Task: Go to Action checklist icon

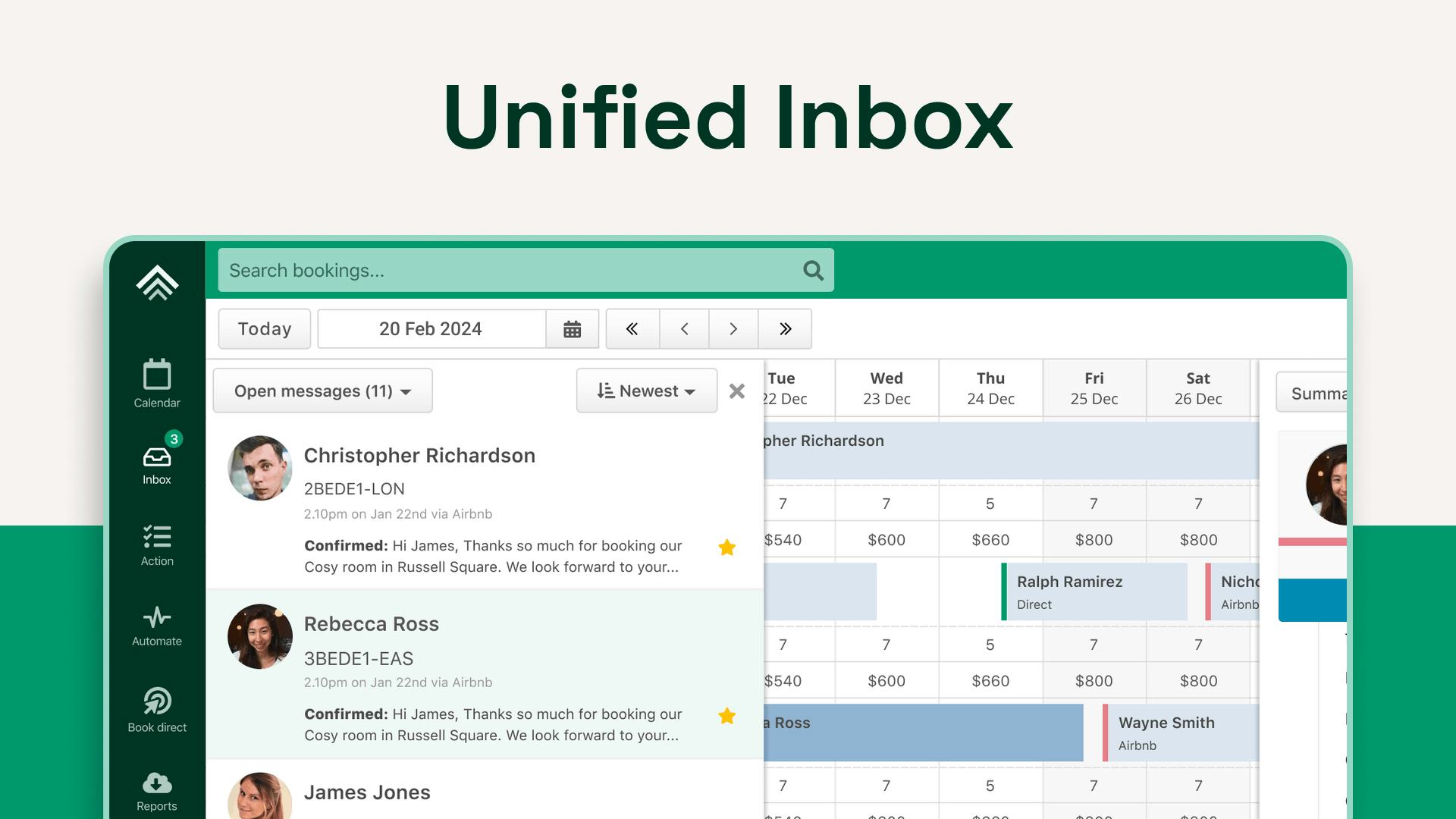Action: tap(157, 537)
